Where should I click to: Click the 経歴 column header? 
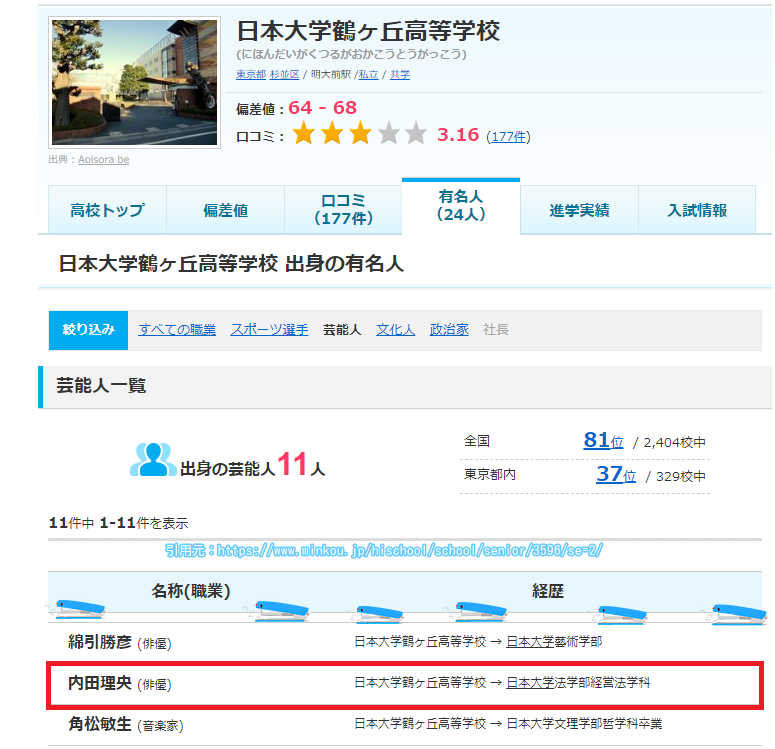tap(548, 590)
